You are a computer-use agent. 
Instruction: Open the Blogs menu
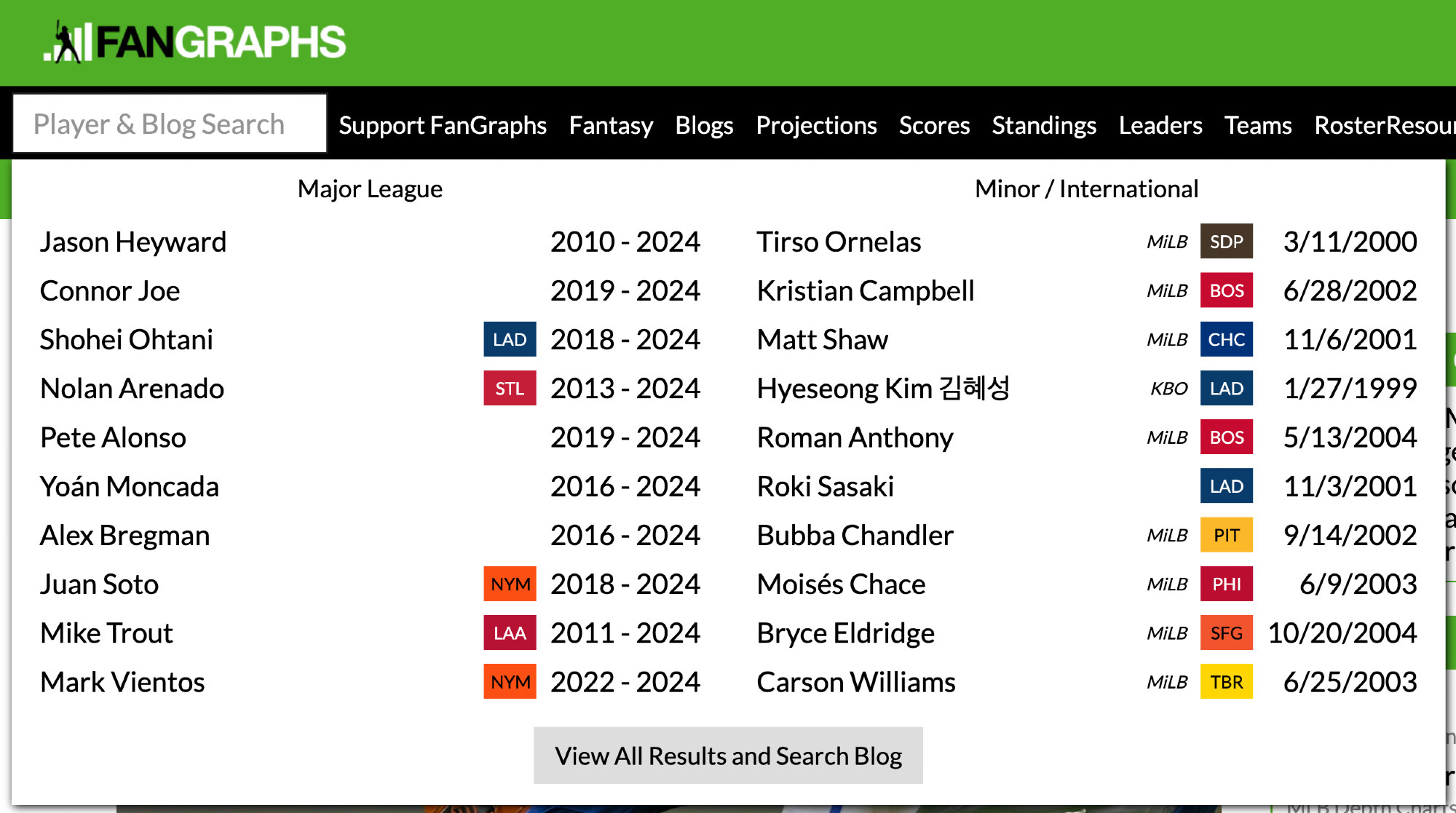pos(704,125)
